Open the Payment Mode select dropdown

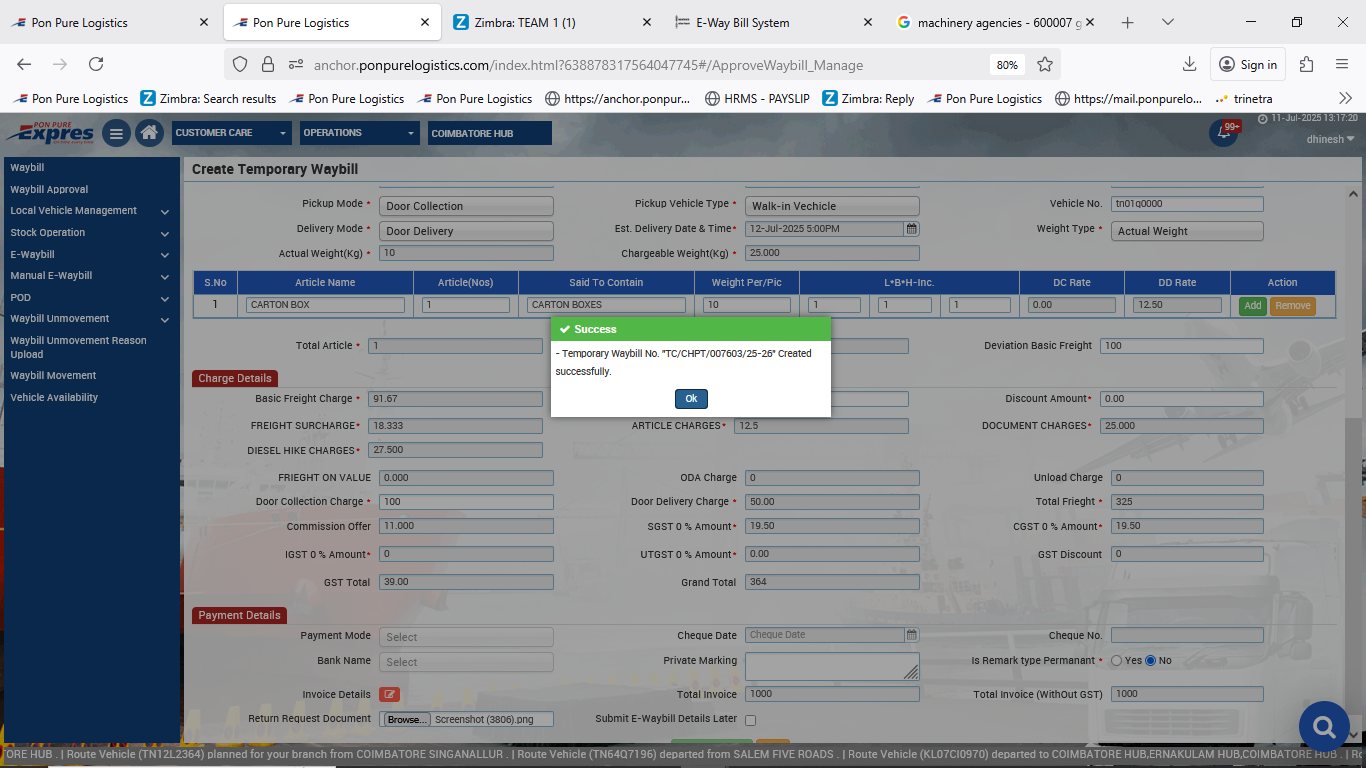[x=466, y=637]
